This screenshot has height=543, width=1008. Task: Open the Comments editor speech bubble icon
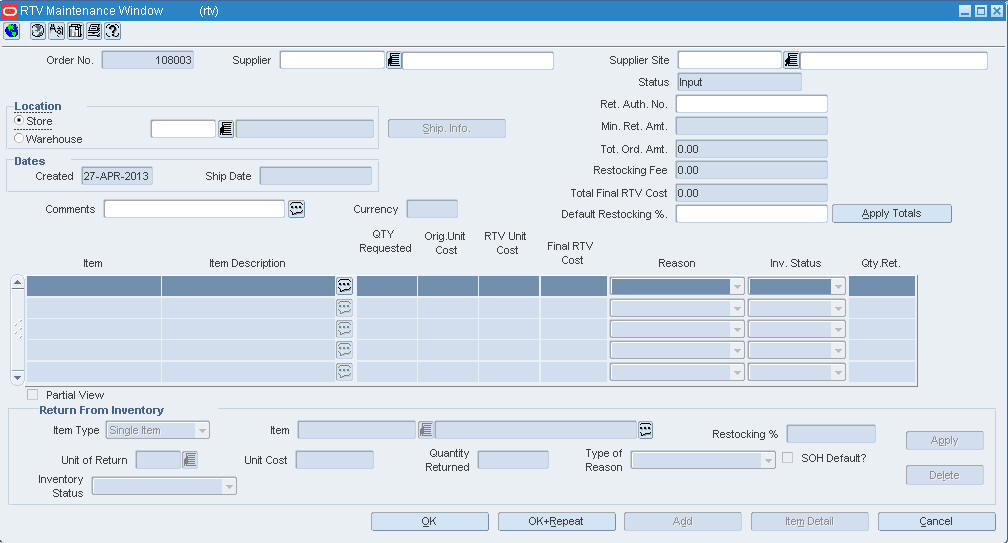pyautogui.click(x=296, y=209)
